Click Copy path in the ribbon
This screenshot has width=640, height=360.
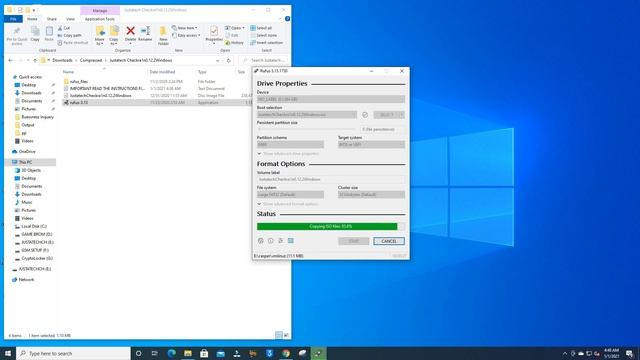[69, 36]
